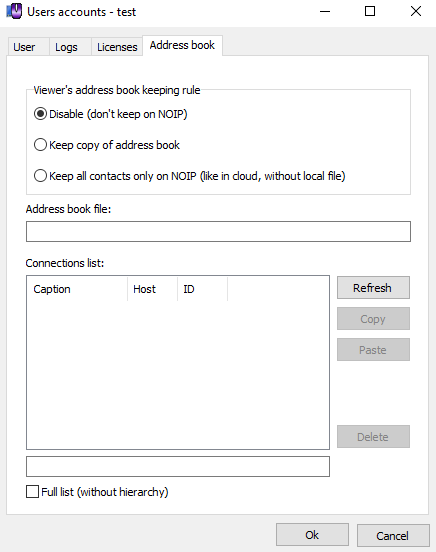Click the text field below connections list
Screen dimensions: 436x552
coord(178,466)
